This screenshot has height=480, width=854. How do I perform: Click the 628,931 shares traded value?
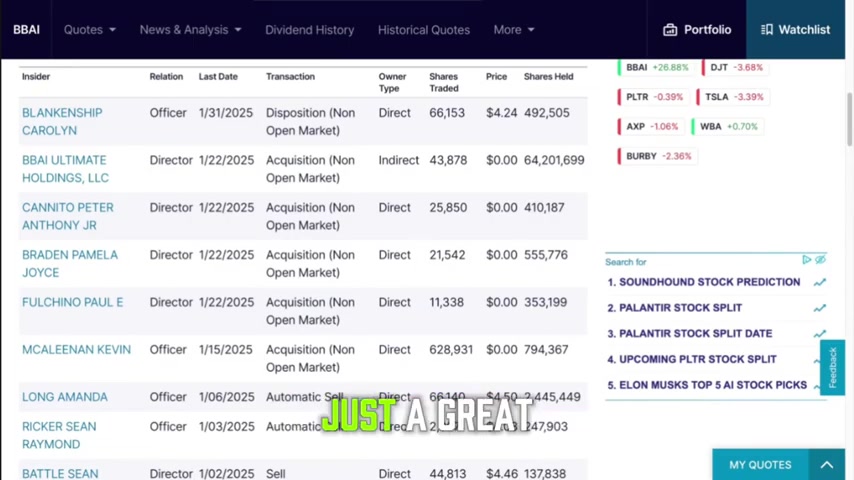pyautogui.click(x=451, y=350)
